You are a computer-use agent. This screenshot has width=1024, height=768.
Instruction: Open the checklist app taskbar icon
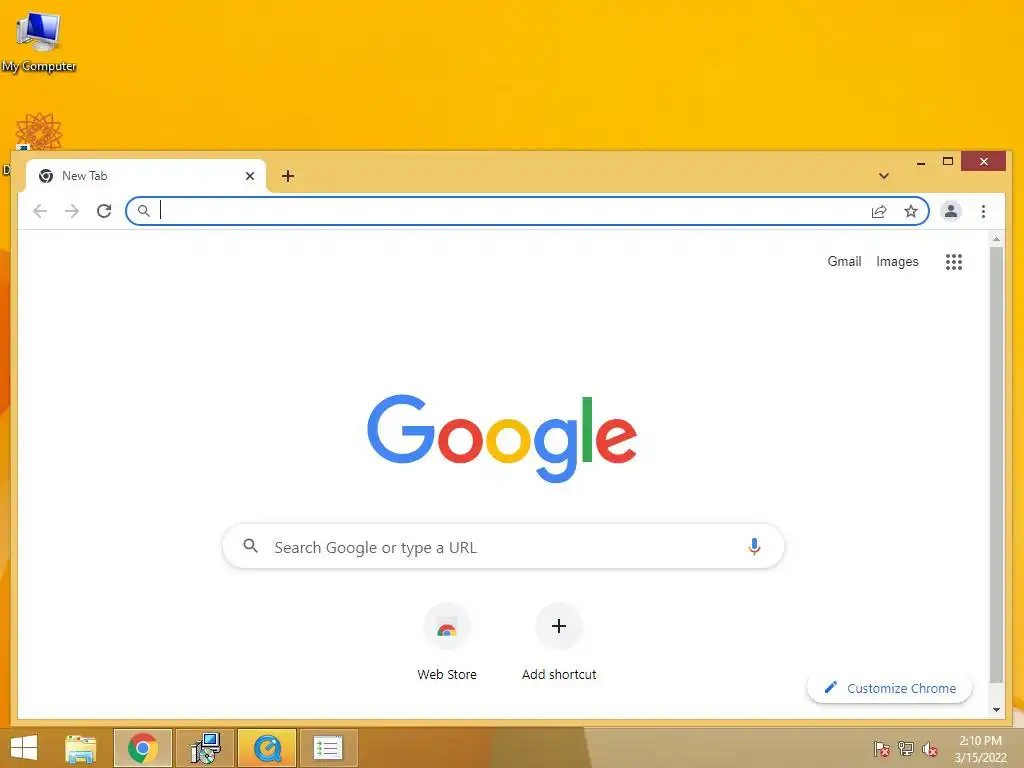pos(328,748)
